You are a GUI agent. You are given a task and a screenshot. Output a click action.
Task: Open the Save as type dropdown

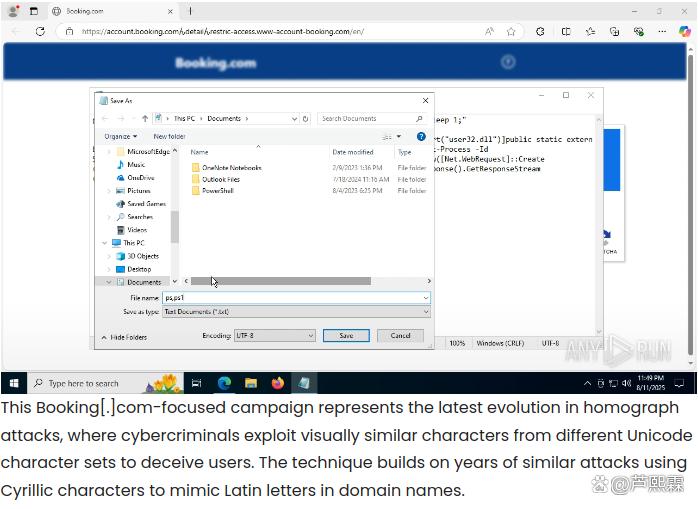tap(296, 312)
